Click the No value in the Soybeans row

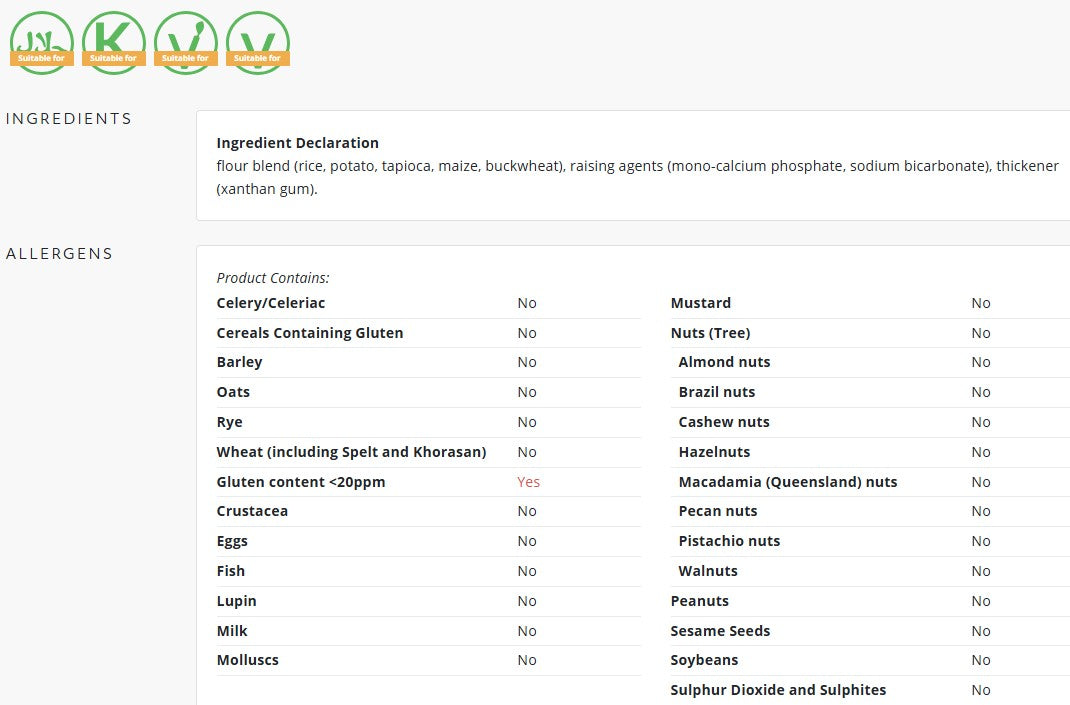[981, 661]
